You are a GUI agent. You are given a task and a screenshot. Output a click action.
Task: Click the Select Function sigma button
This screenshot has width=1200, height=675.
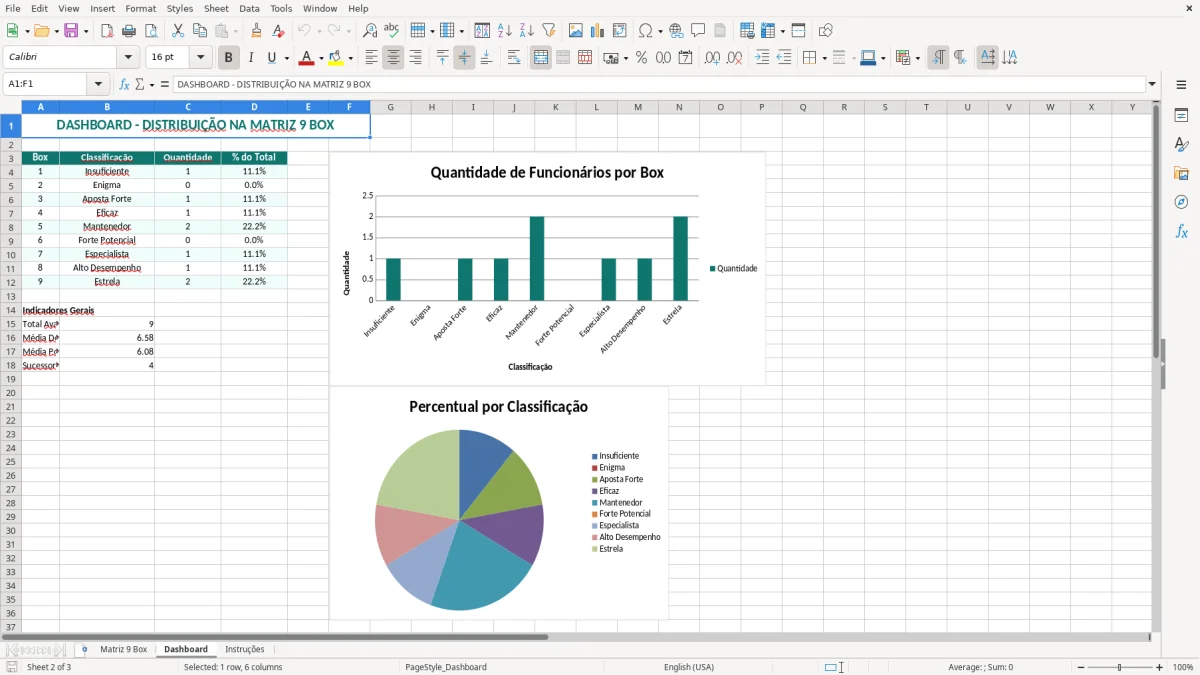click(x=140, y=85)
